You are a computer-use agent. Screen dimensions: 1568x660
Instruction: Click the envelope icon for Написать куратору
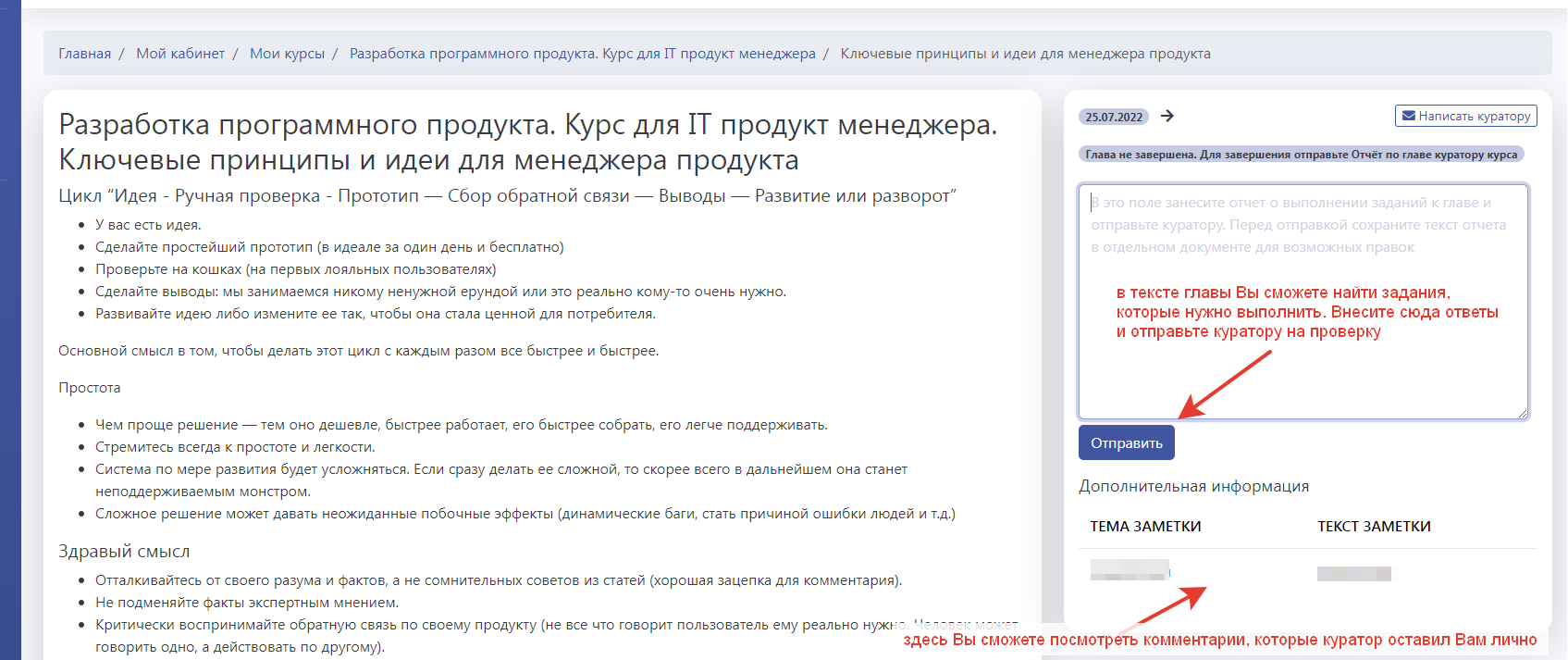coord(1408,116)
